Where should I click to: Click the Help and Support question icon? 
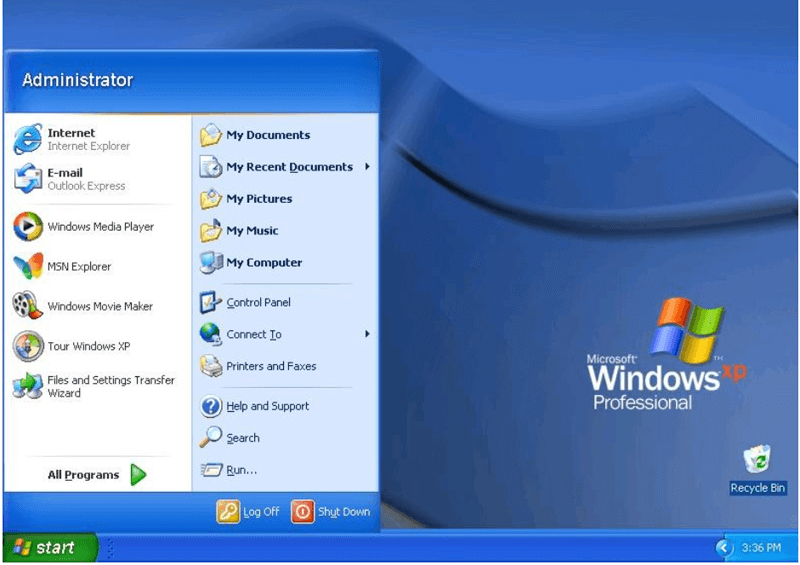[x=211, y=406]
